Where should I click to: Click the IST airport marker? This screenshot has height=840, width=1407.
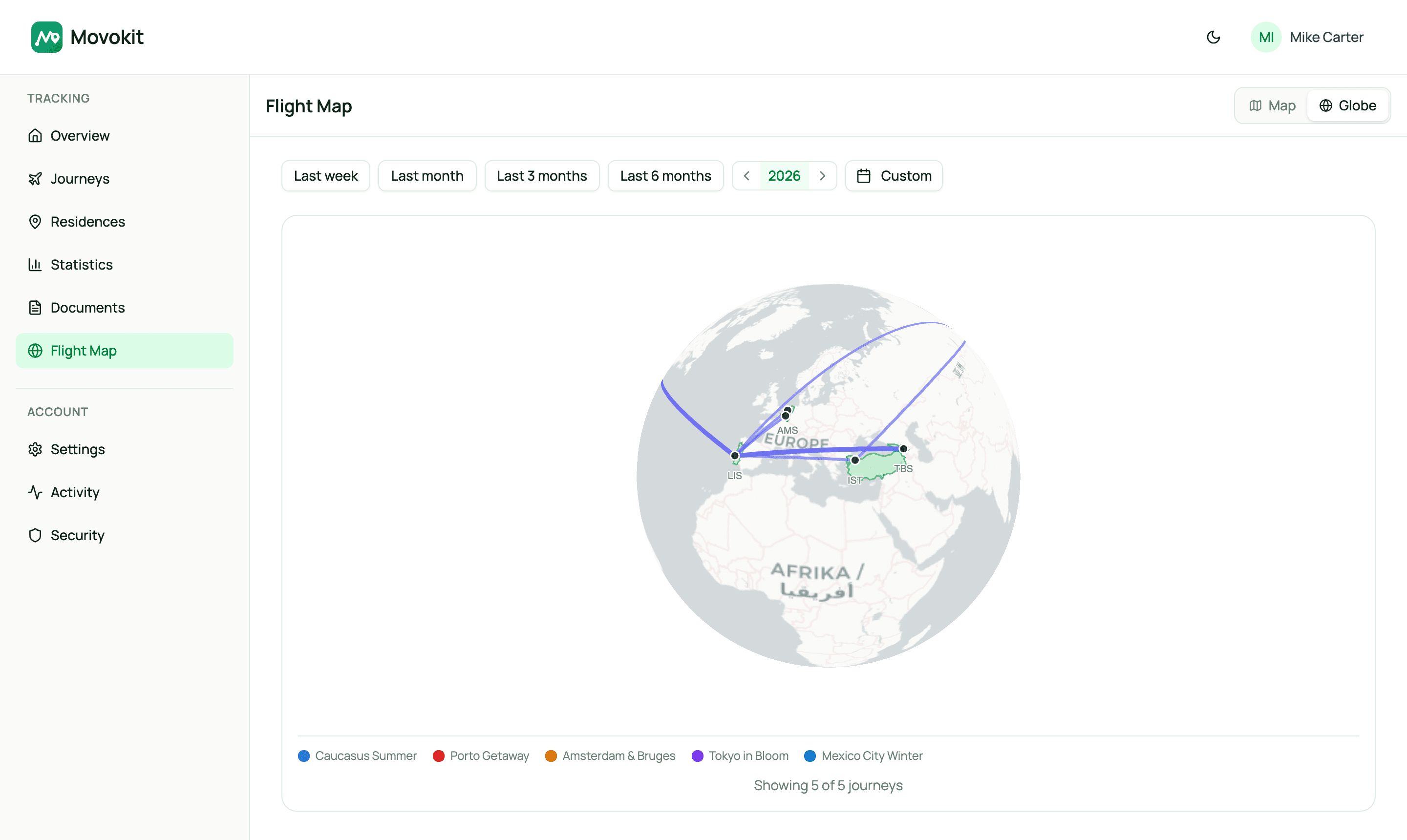[855, 460]
